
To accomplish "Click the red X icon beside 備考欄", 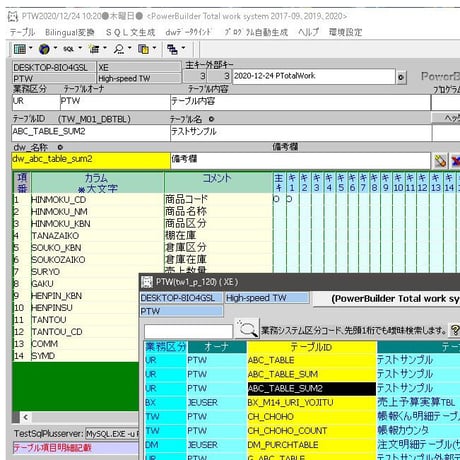I will (x=455, y=161).
